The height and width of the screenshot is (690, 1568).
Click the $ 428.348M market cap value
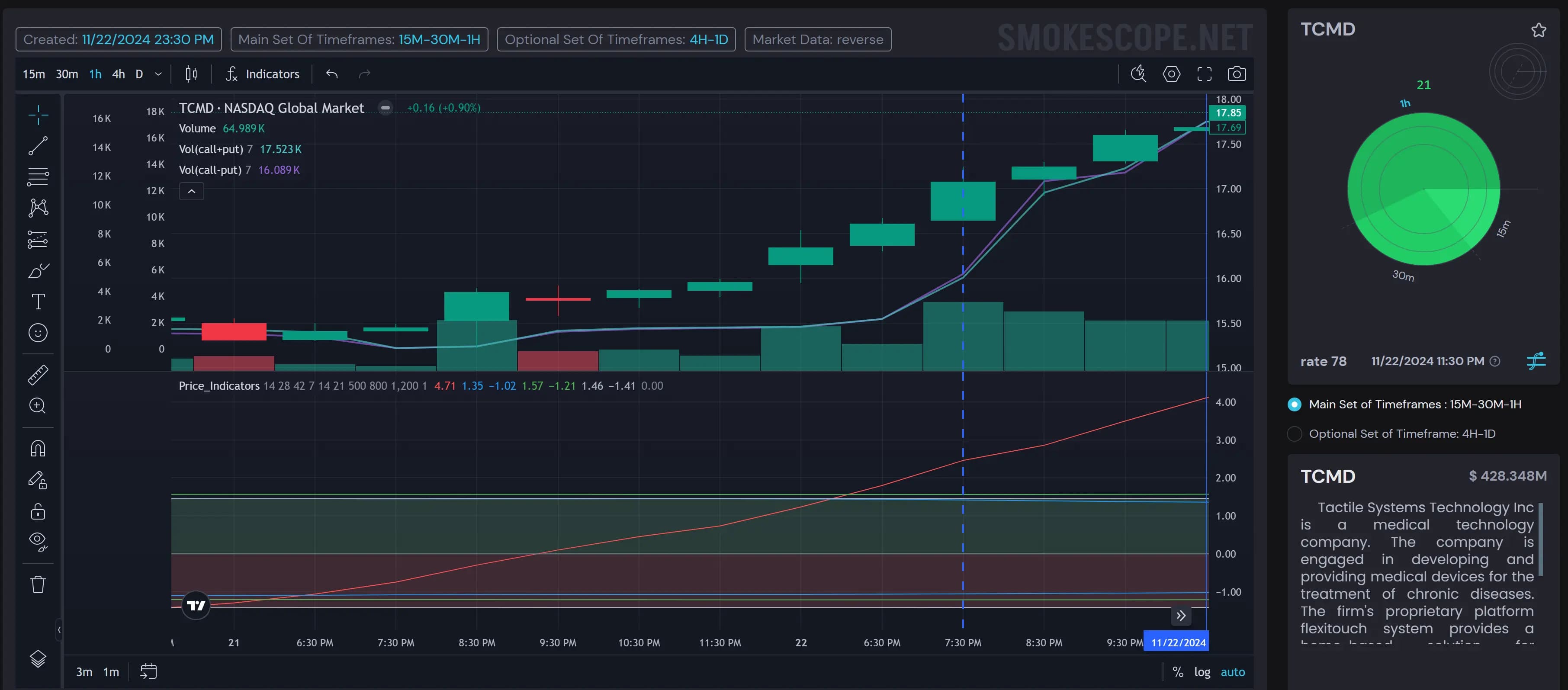click(x=1507, y=476)
